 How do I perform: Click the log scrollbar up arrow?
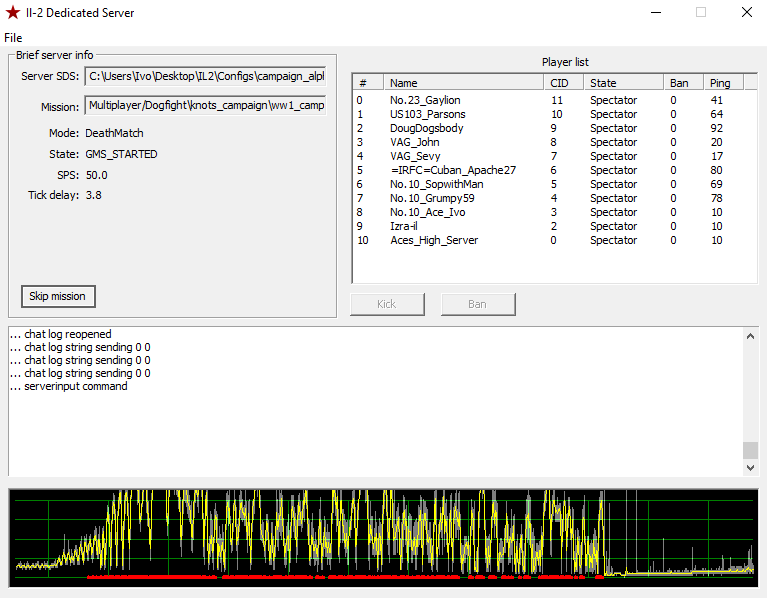(x=750, y=335)
